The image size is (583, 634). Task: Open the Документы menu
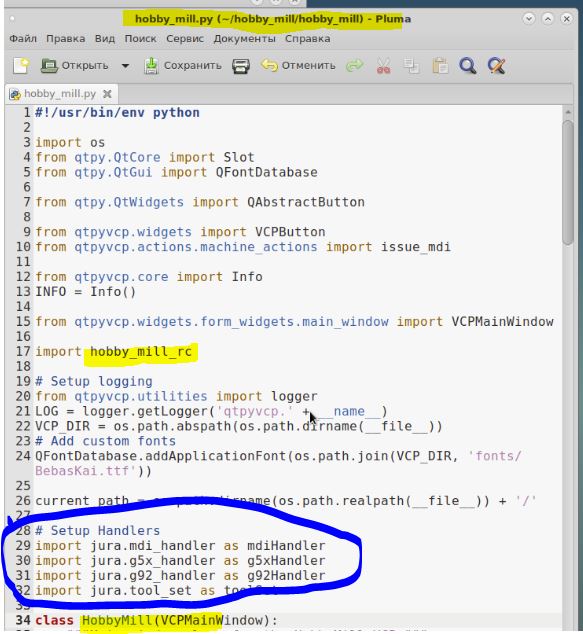coord(244,39)
